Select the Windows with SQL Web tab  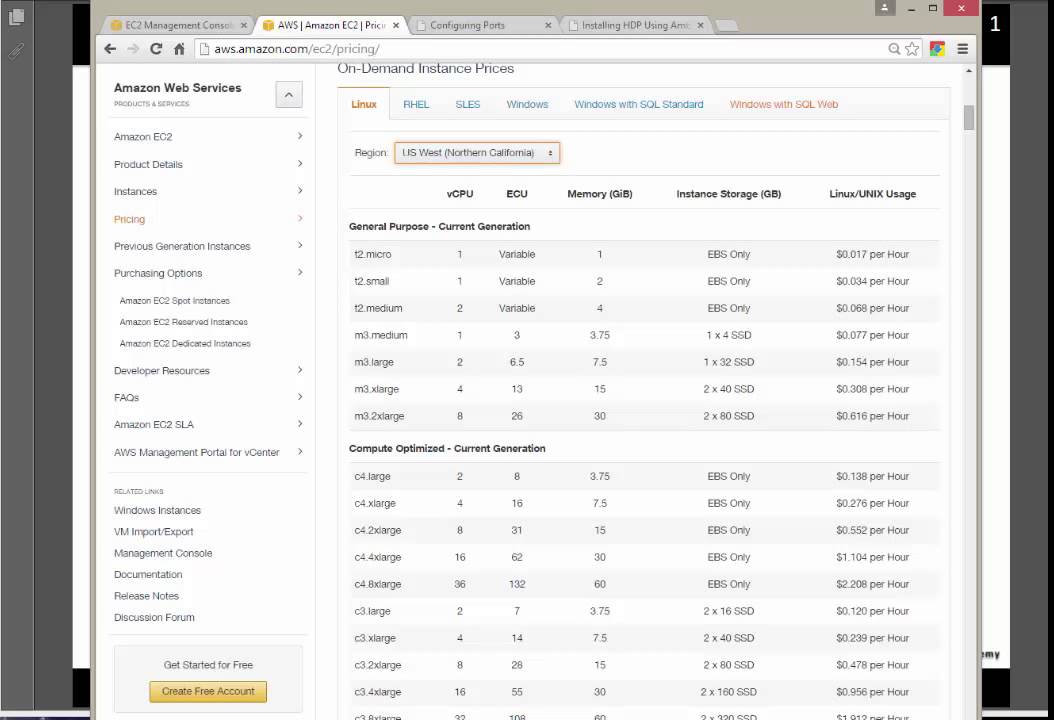point(784,104)
